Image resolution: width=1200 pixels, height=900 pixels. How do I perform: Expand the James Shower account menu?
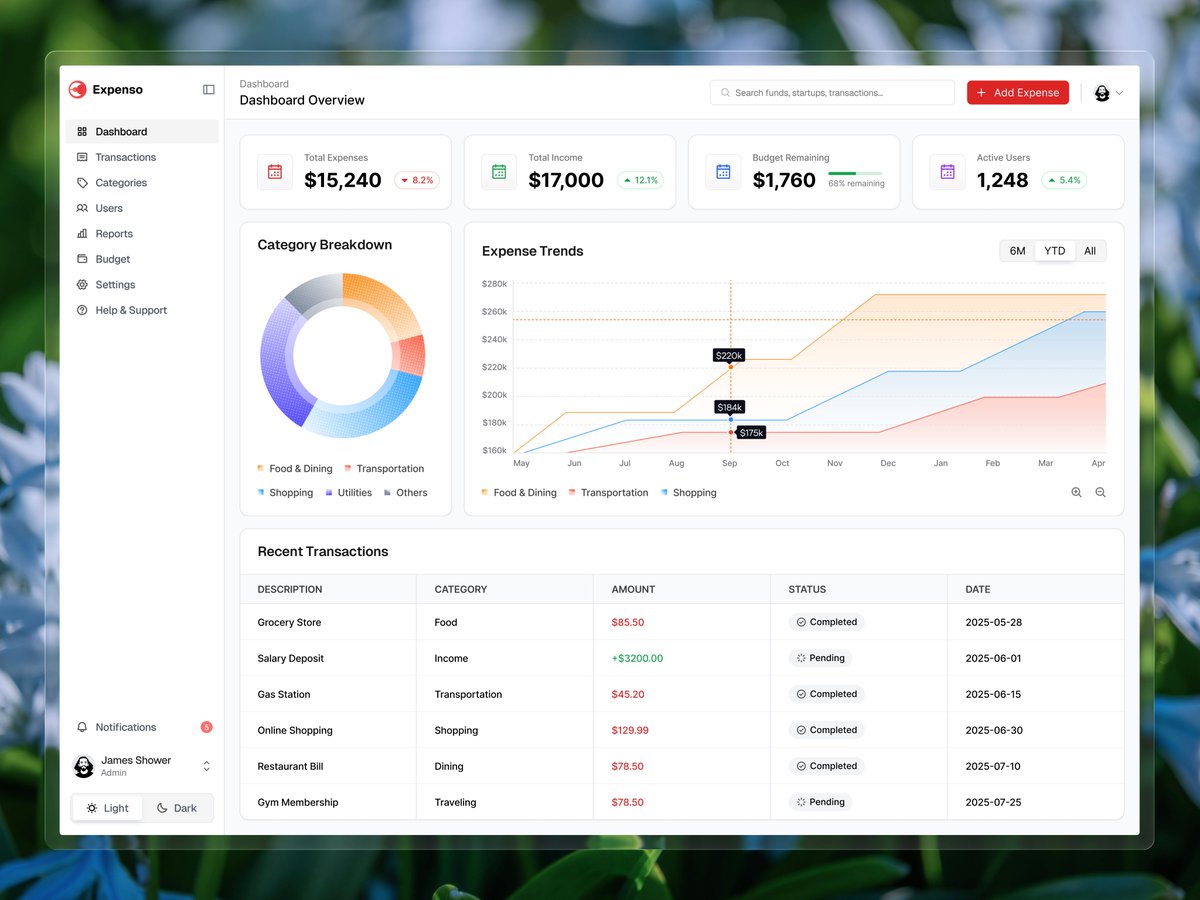(206, 766)
